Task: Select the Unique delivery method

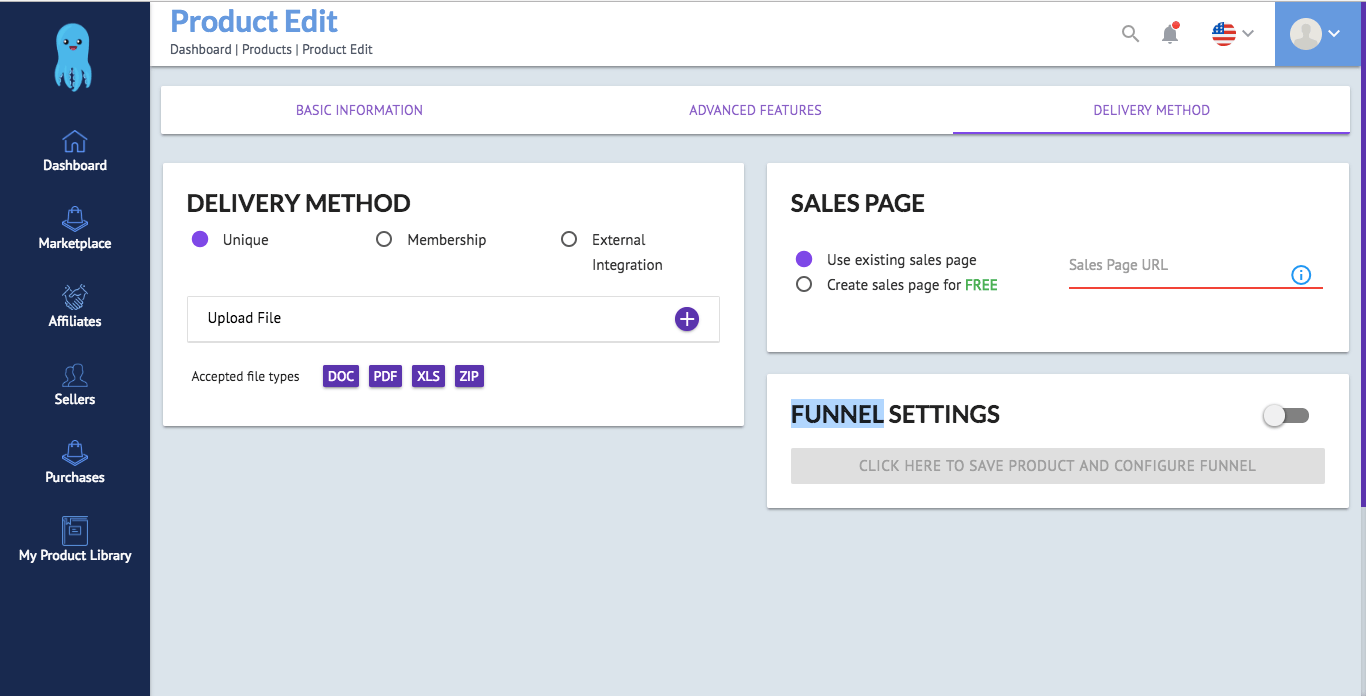Action: point(200,240)
